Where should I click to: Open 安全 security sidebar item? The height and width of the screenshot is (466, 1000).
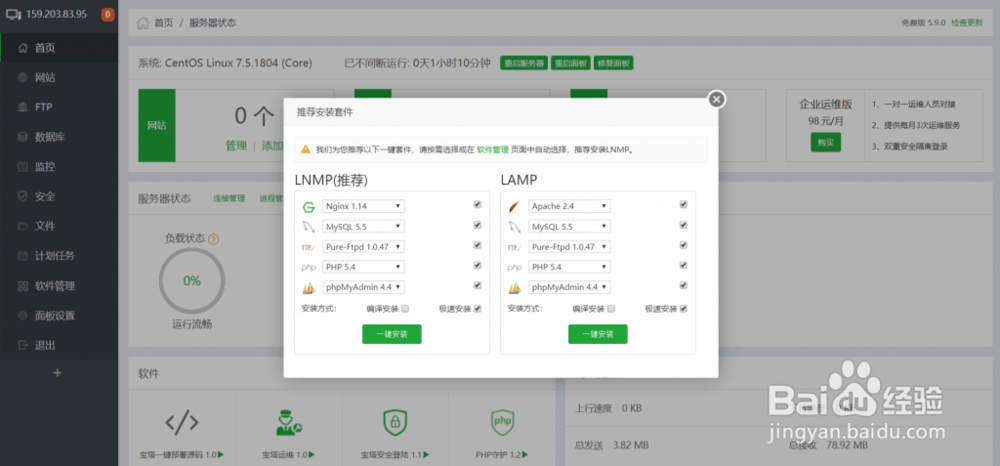[x=59, y=196]
